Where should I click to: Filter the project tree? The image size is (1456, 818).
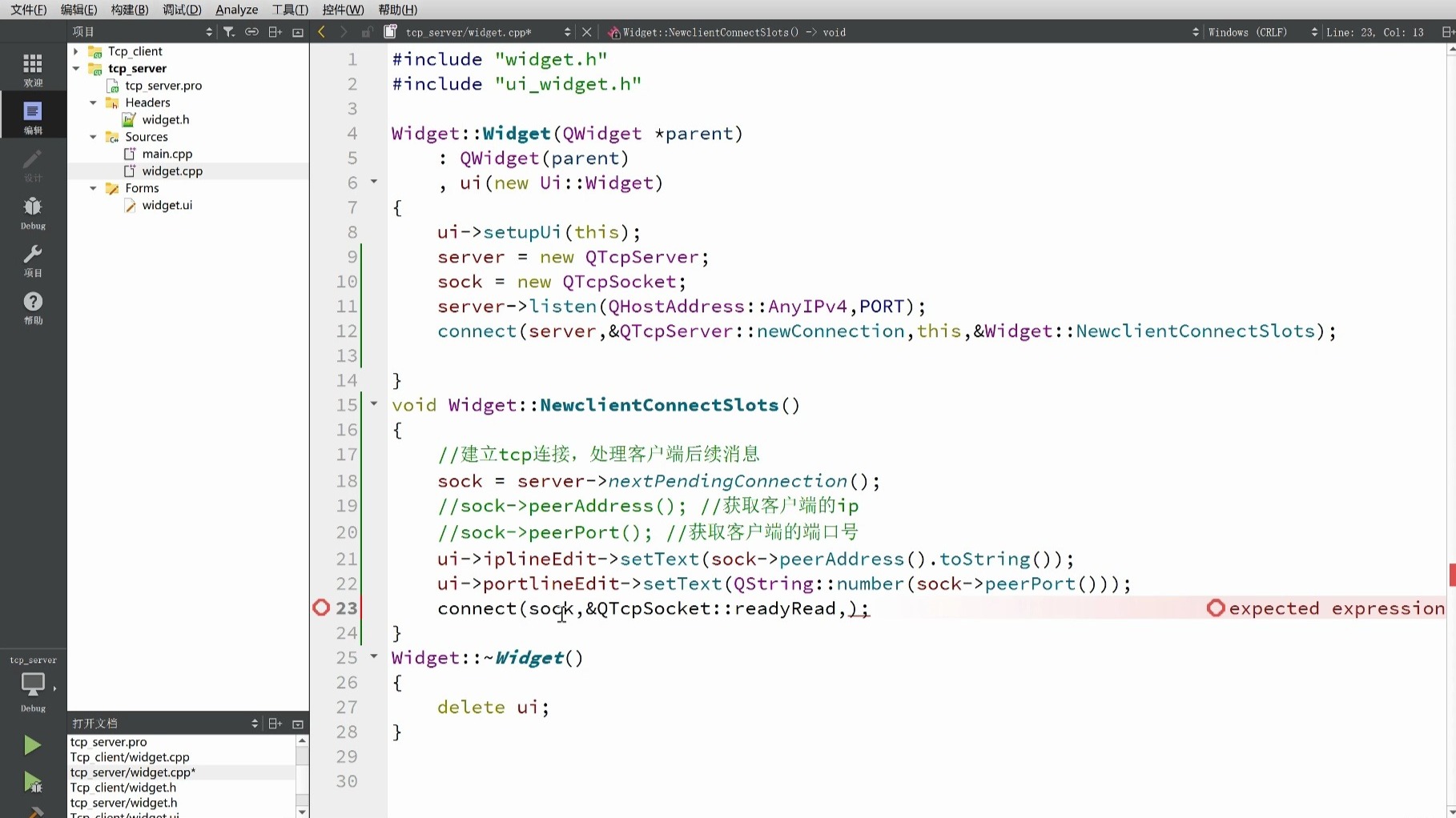click(x=229, y=32)
